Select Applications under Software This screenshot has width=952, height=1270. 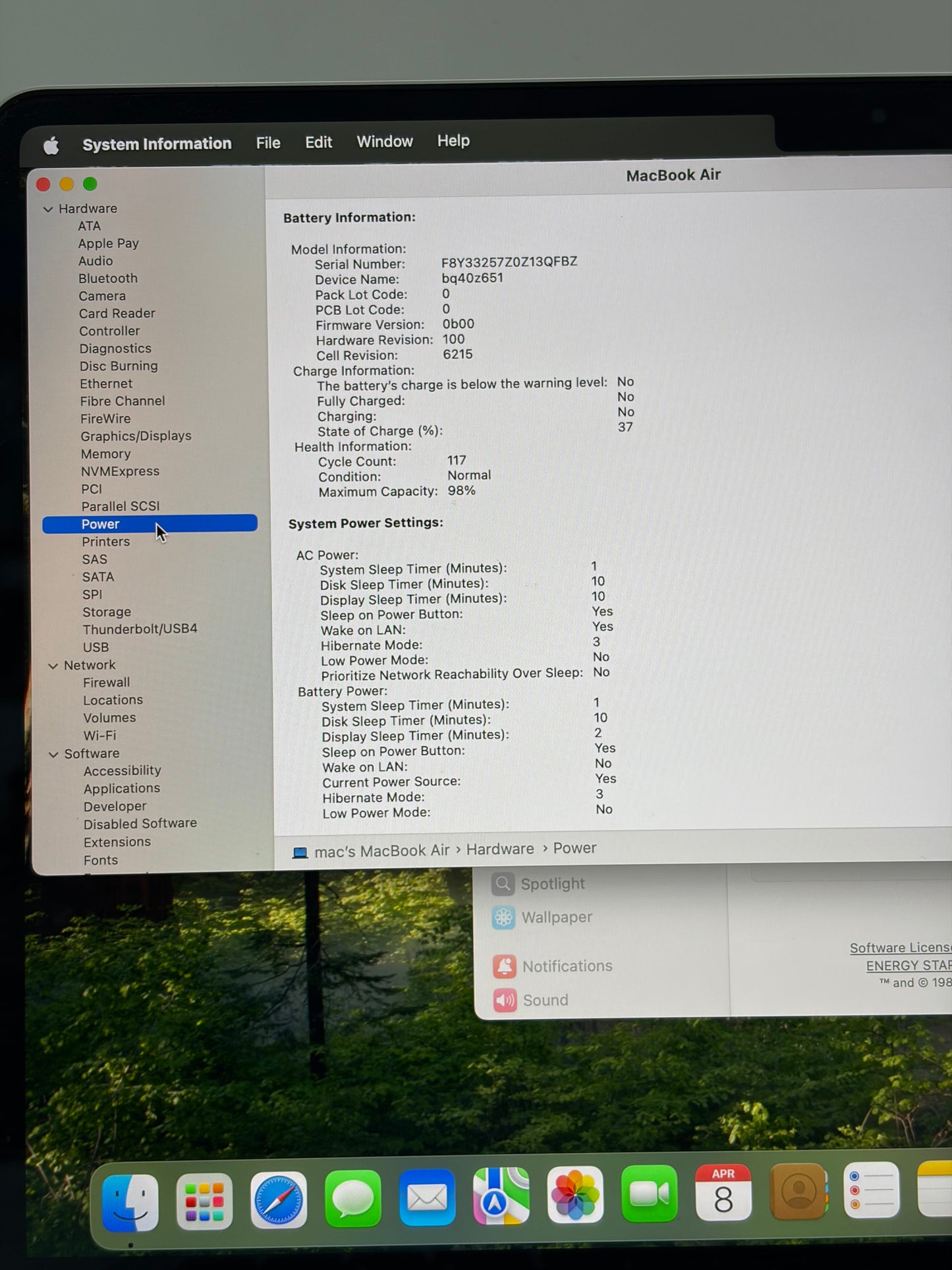point(122,788)
